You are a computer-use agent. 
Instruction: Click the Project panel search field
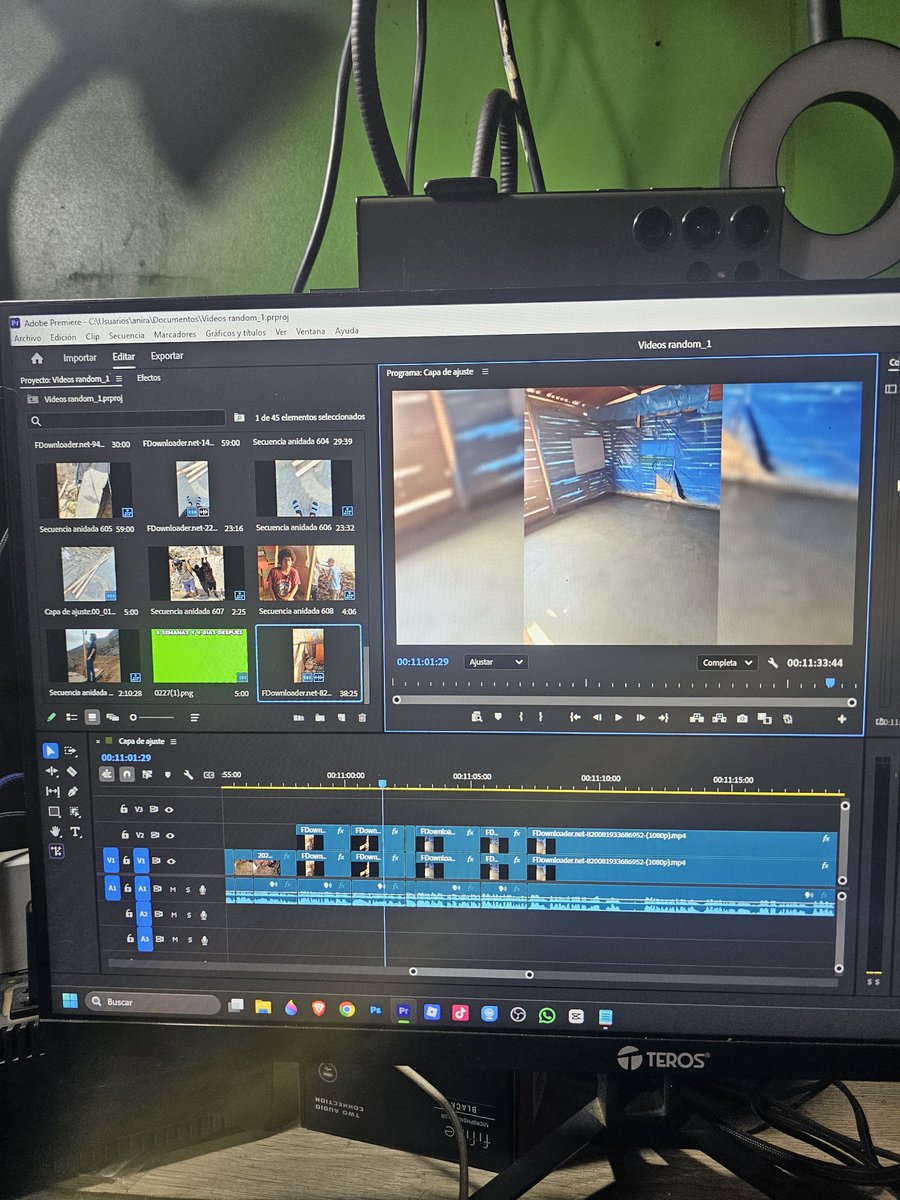(126, 419)
